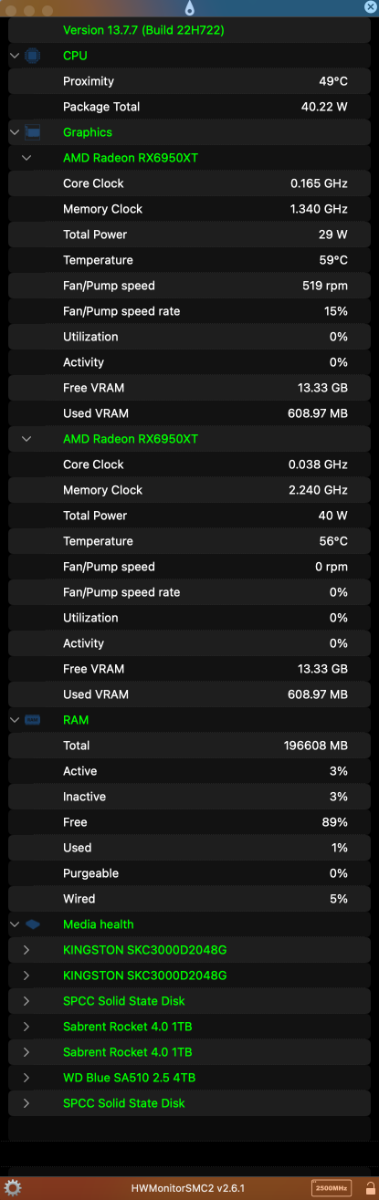Screen dimensions: 379x1200
Task: Select the Package Total sensor row
Action: (189, 107)
